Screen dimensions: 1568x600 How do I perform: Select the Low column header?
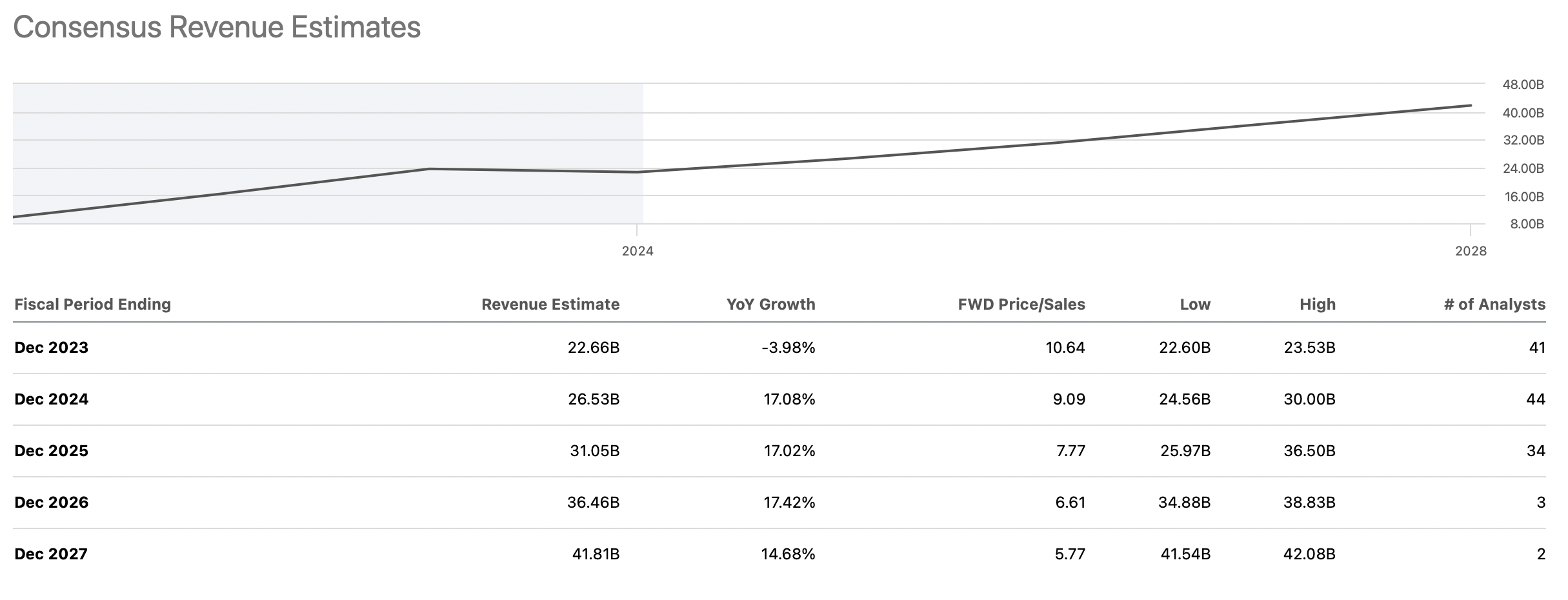pyautogui.click(x=1195, y=305)
